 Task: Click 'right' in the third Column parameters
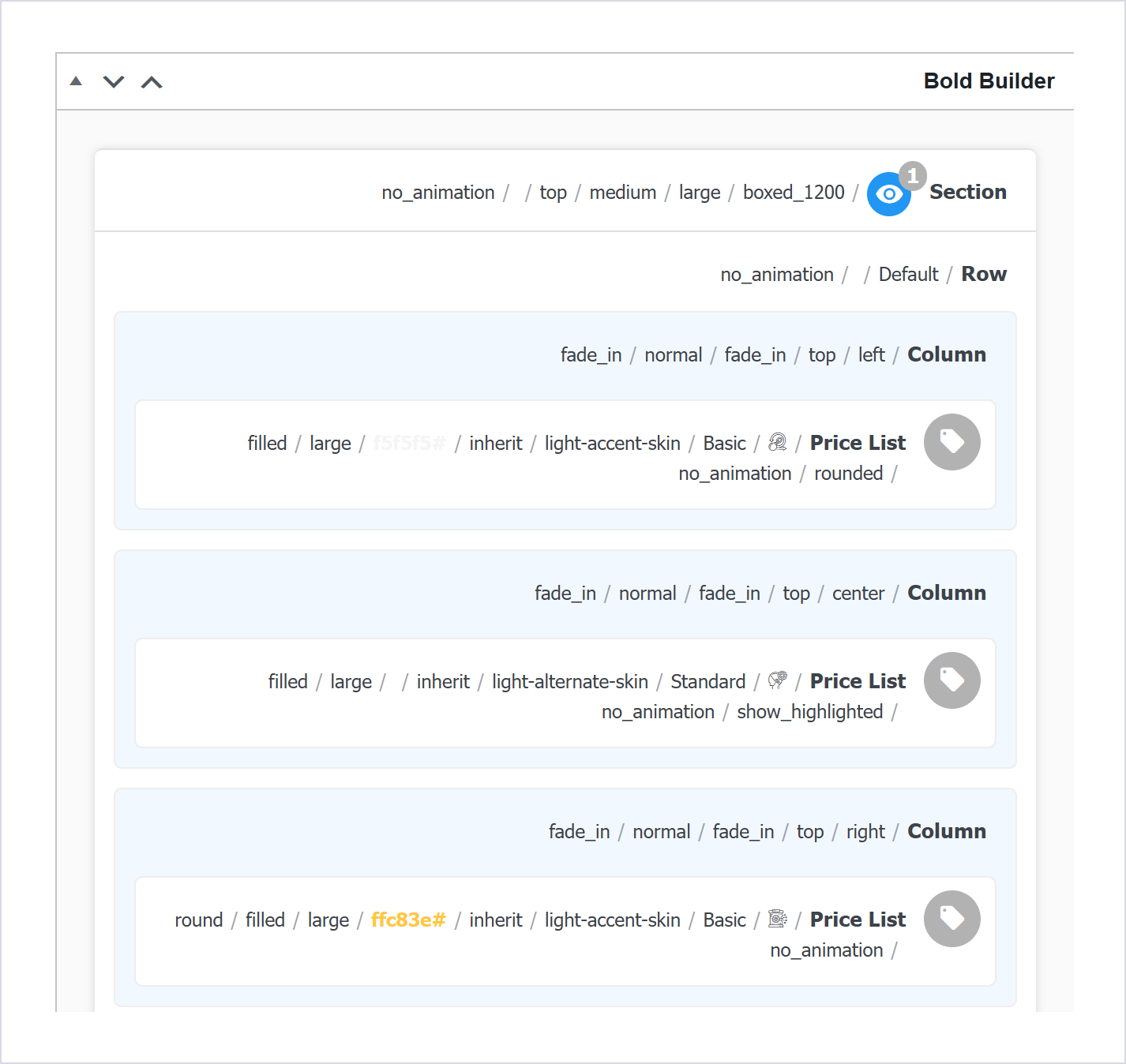pos(866,832)
